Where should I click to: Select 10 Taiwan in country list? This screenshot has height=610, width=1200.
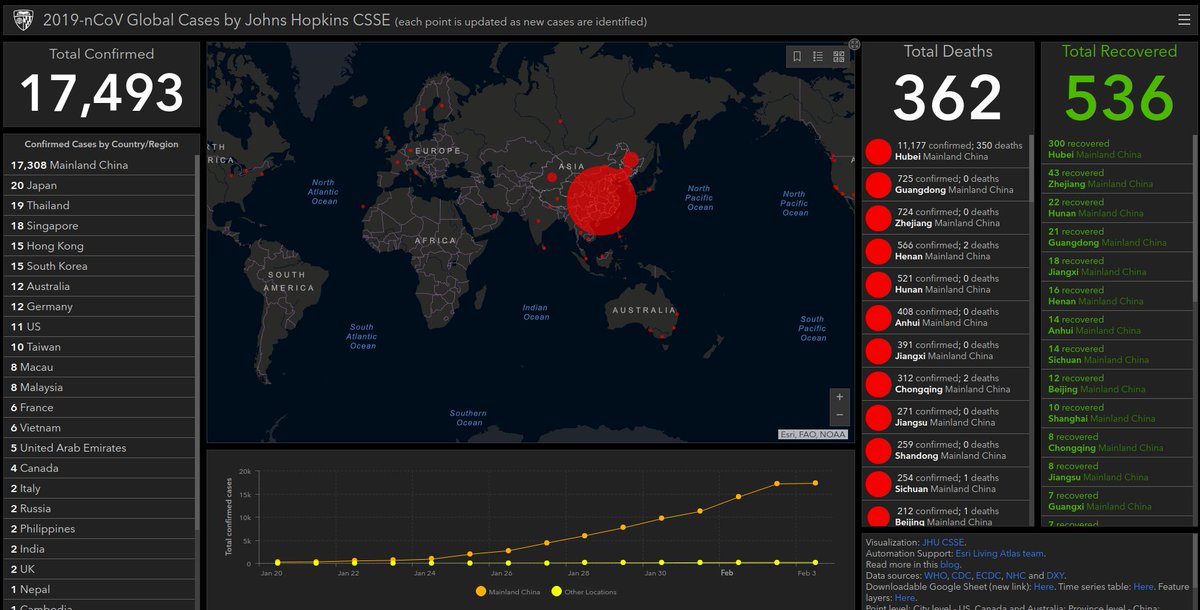[100, 347]
